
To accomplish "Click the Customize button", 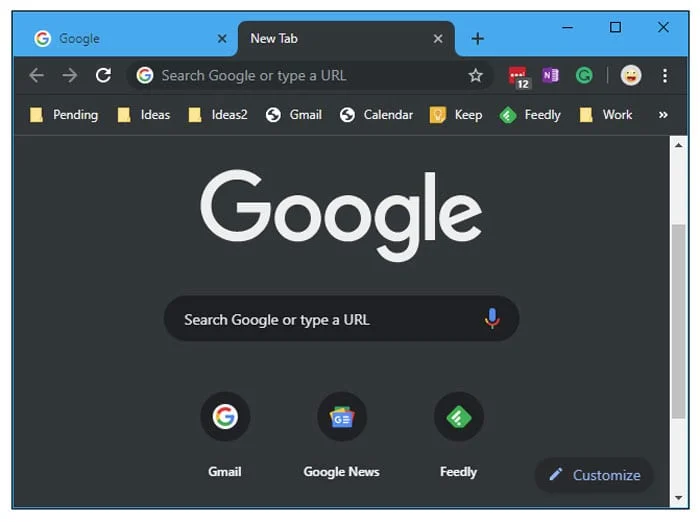I will tap(594, 475).
